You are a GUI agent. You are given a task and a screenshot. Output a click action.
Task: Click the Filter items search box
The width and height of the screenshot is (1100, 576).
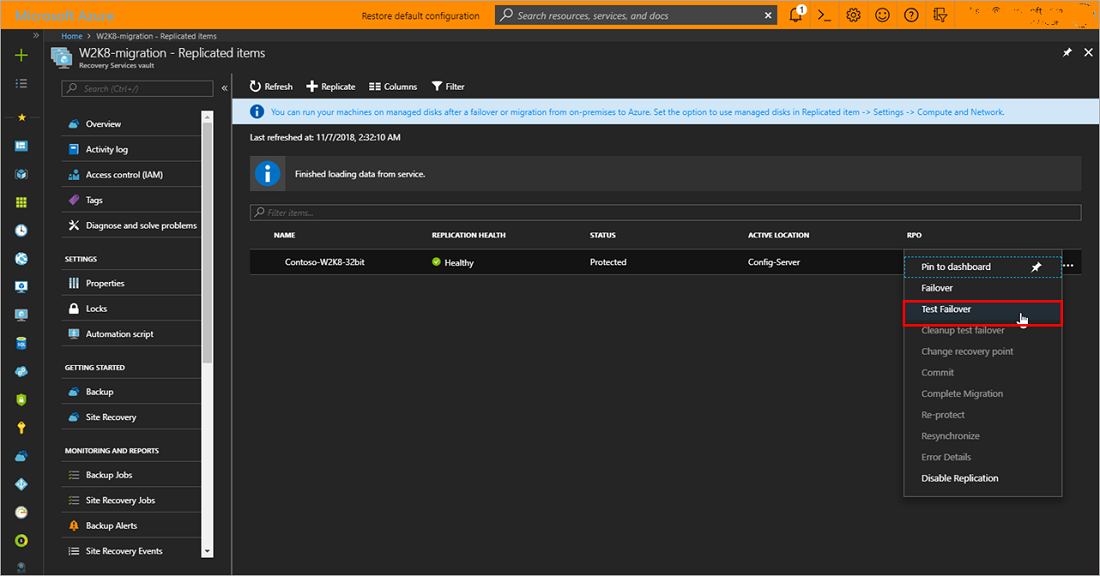coord(400,212)
